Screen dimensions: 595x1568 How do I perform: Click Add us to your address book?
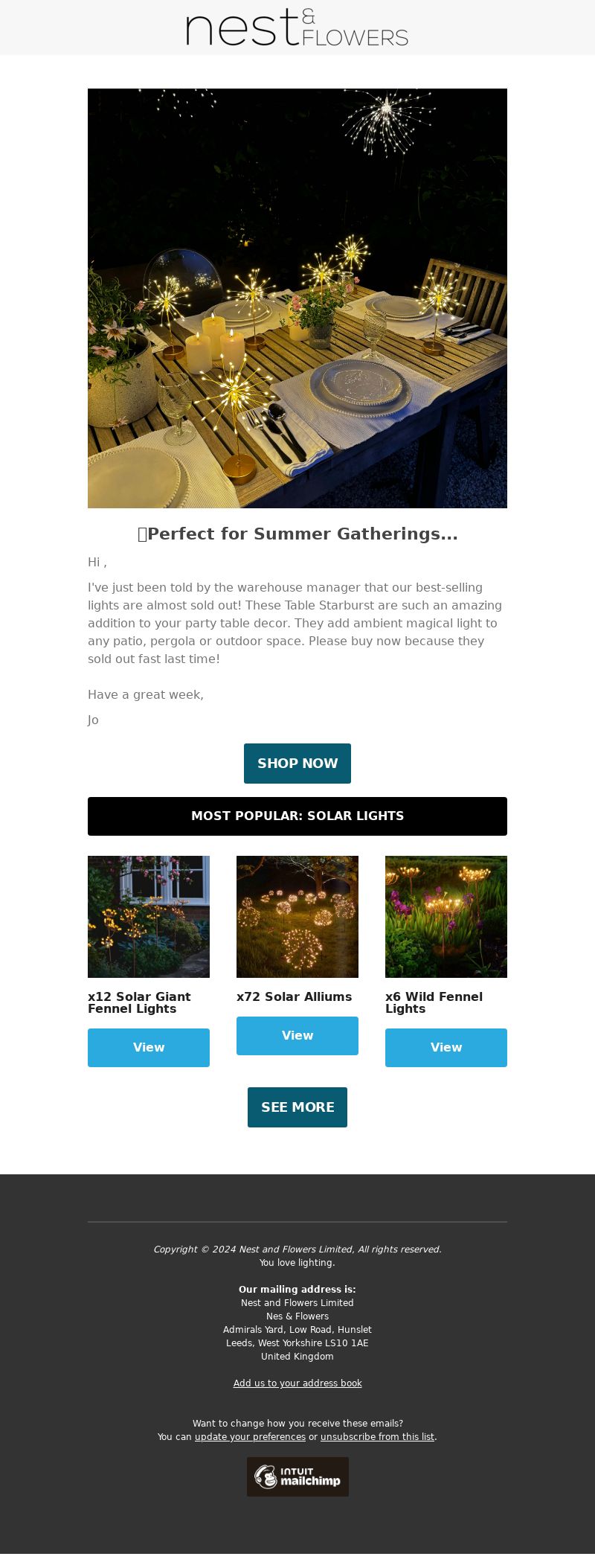(297, 1383)
